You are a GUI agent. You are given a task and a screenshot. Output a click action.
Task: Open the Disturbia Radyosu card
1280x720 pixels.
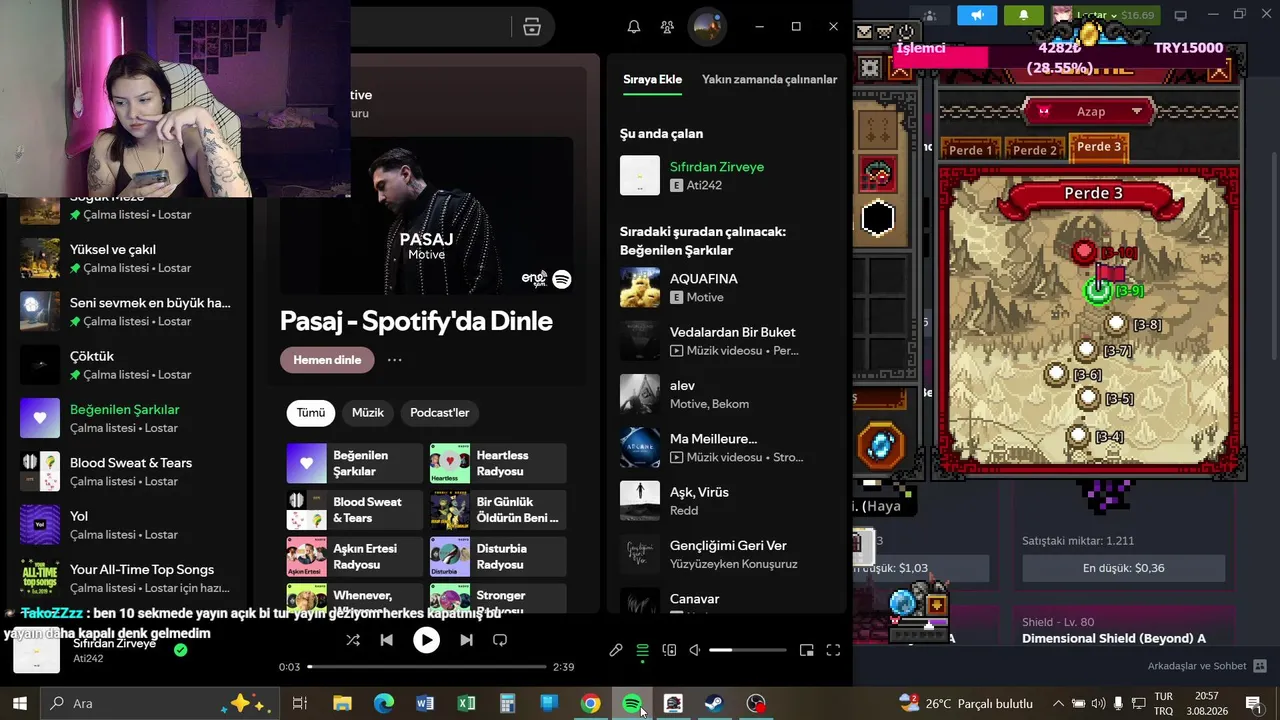(x=498, y=556)
